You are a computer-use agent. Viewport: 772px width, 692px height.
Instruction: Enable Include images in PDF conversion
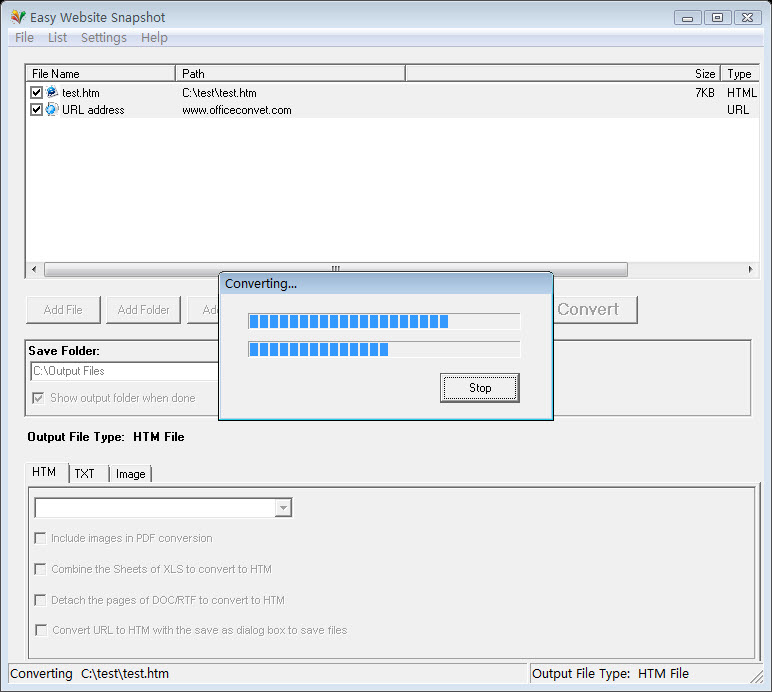coord(40,538)
